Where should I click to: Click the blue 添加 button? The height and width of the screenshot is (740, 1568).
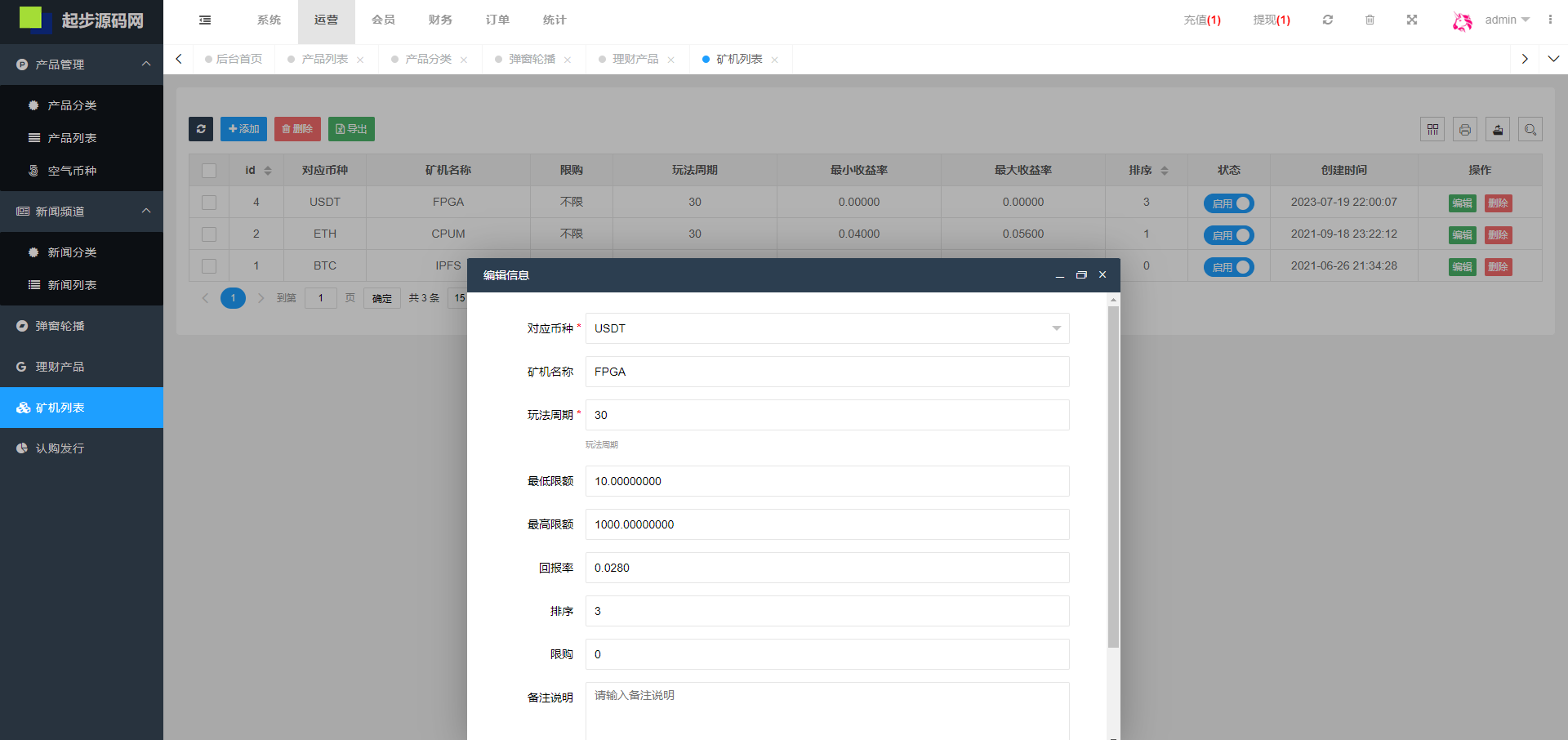[243, 129]
